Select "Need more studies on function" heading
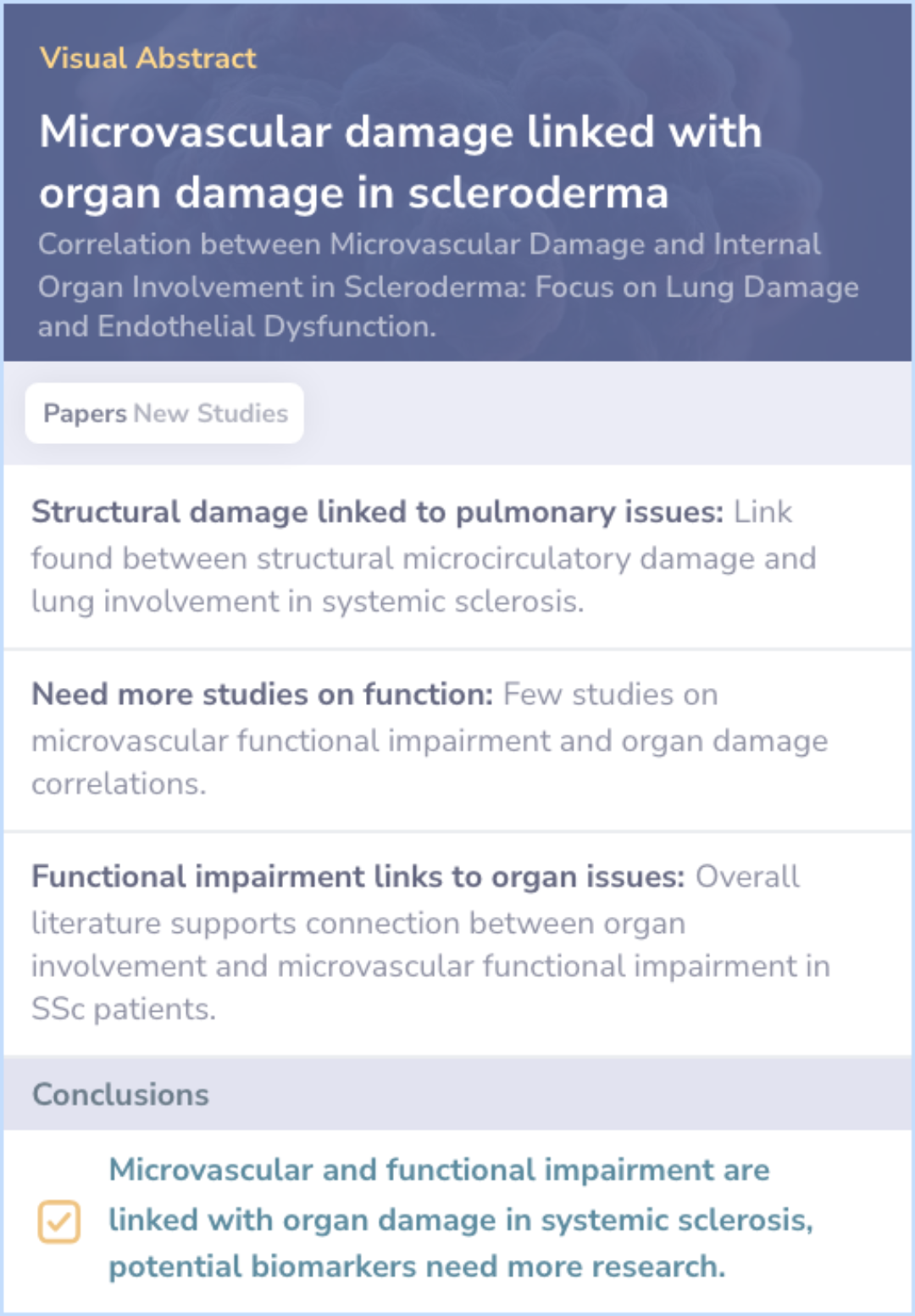Viewport: 915px width, 1316px height. [262, 694]
